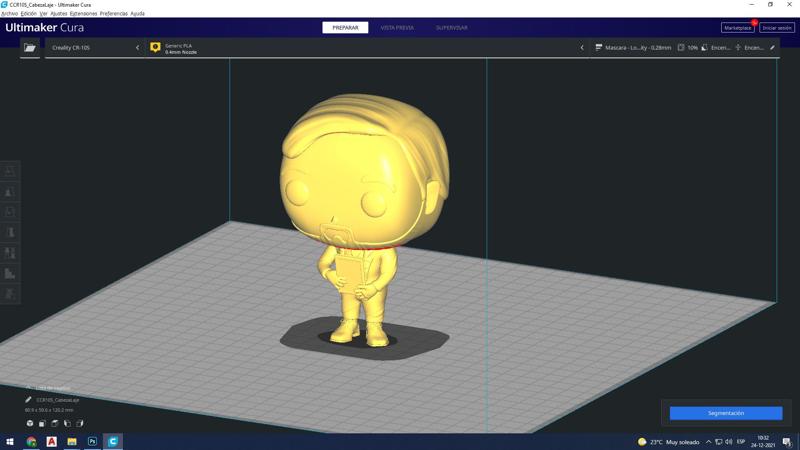Select the Scale tool in left toolbar
The image size is (800, 450).
click(x=10, y=192)
